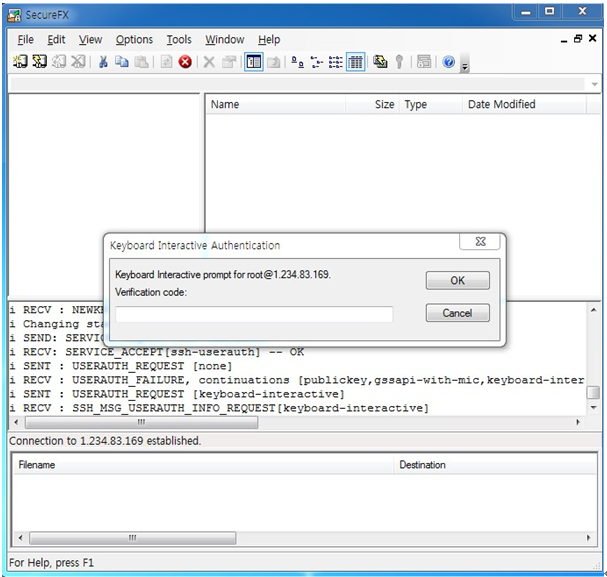Screen dimensions: 607x577
Task: Open the Tools menu
Action: (x=179, y=39)
